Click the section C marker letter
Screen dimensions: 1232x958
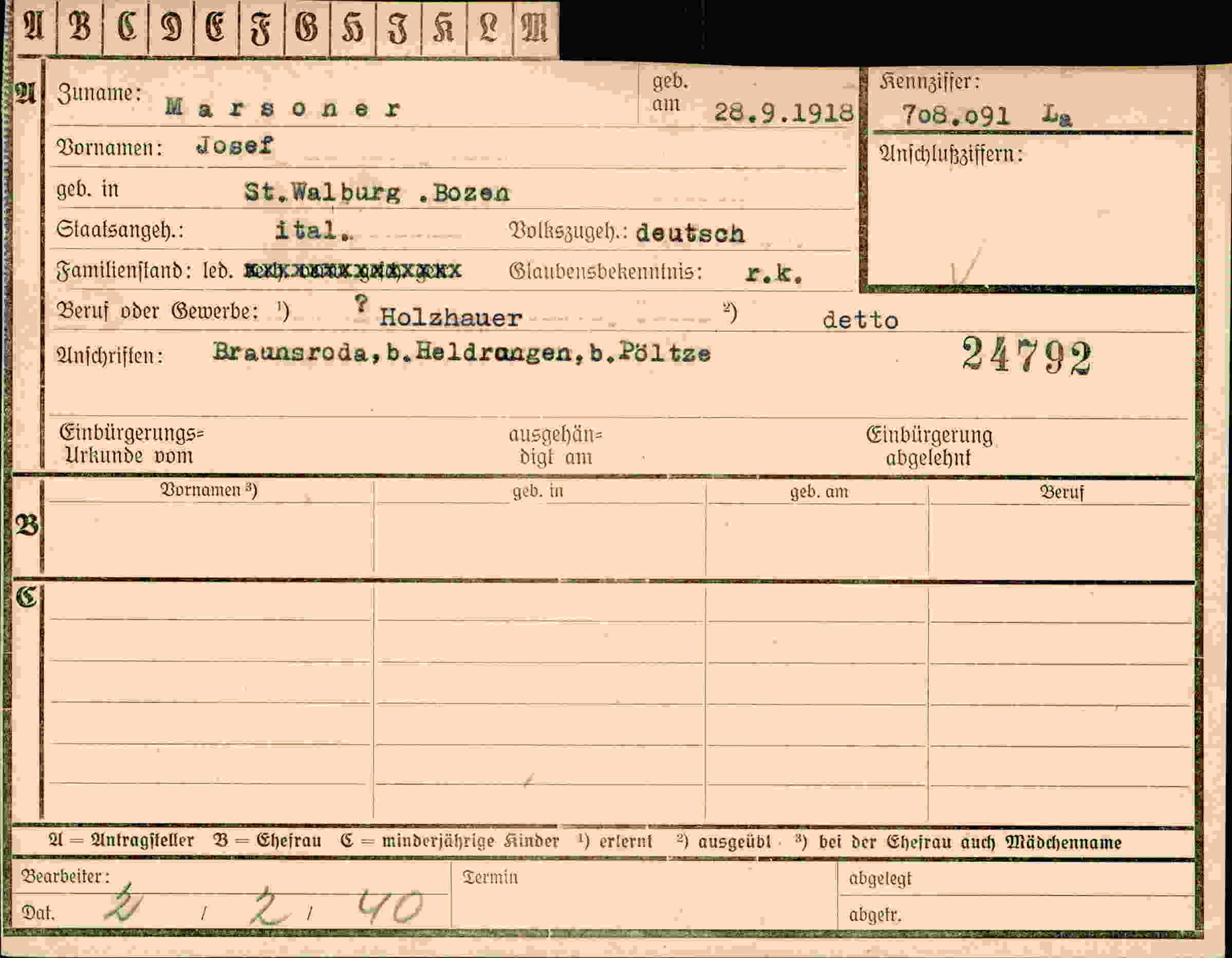[26, 597]
